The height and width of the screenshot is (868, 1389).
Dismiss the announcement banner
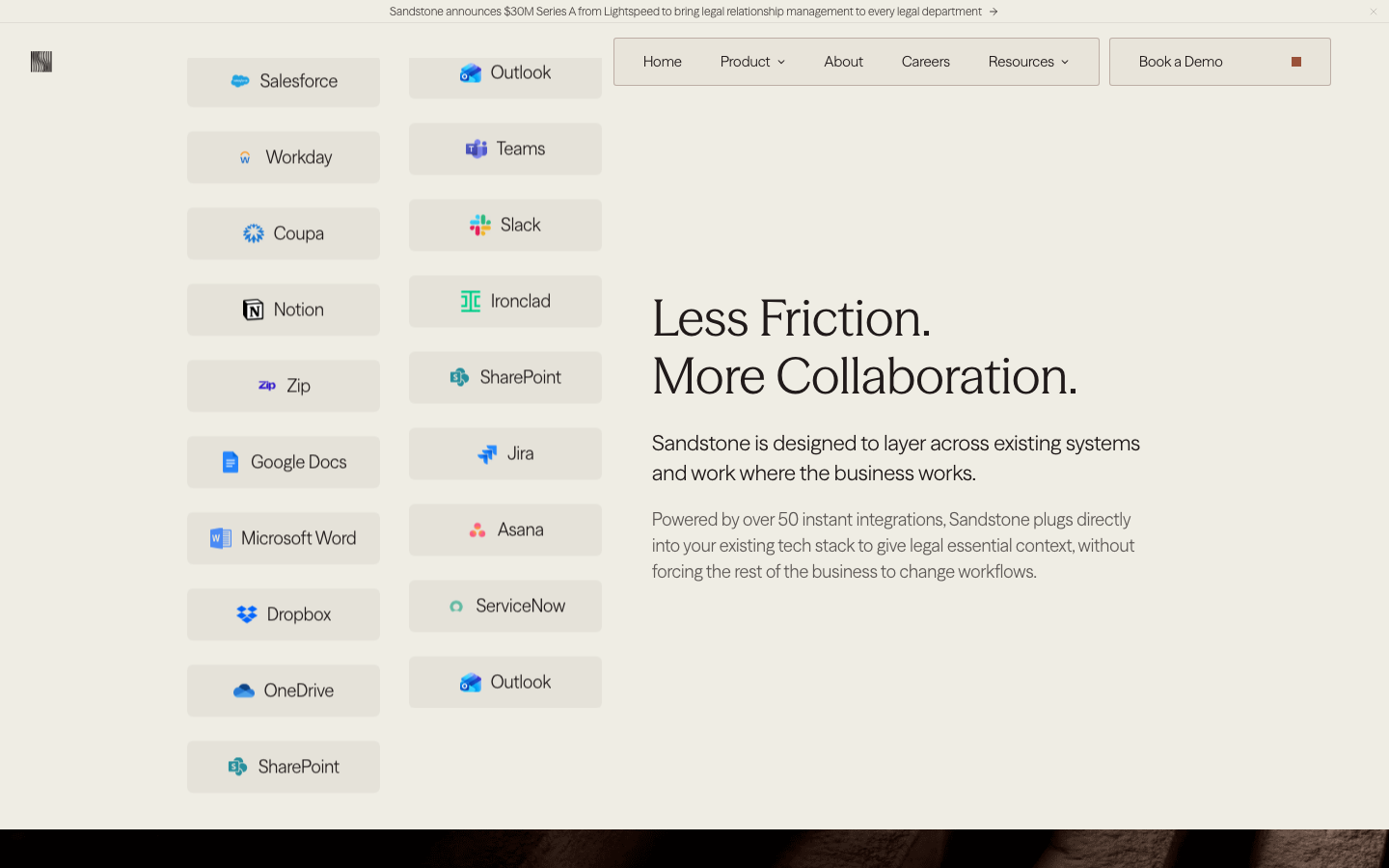coord(1374,12)
